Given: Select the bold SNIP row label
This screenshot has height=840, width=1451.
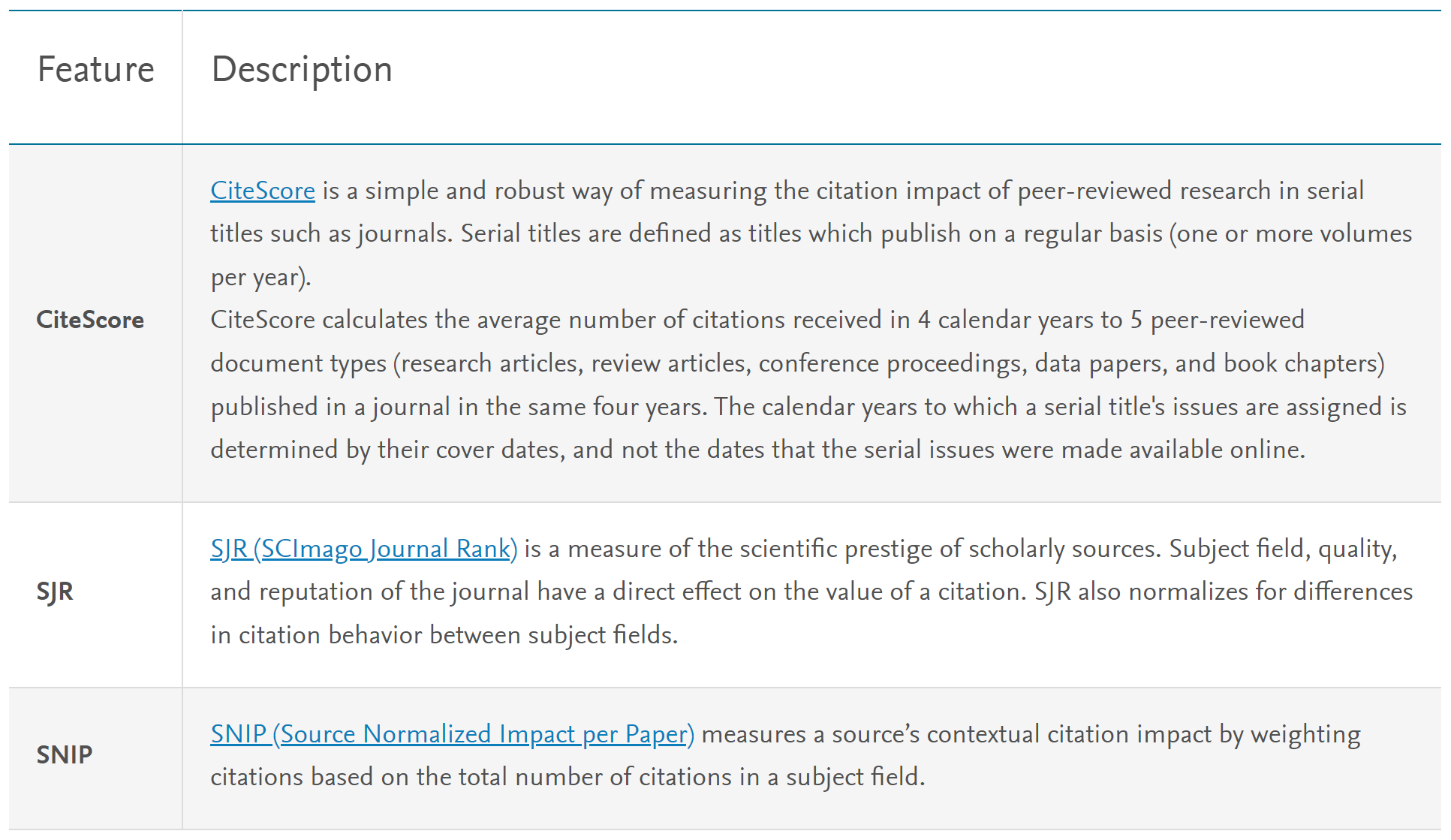Looking at the screenshot, I should tap(65, 754).
